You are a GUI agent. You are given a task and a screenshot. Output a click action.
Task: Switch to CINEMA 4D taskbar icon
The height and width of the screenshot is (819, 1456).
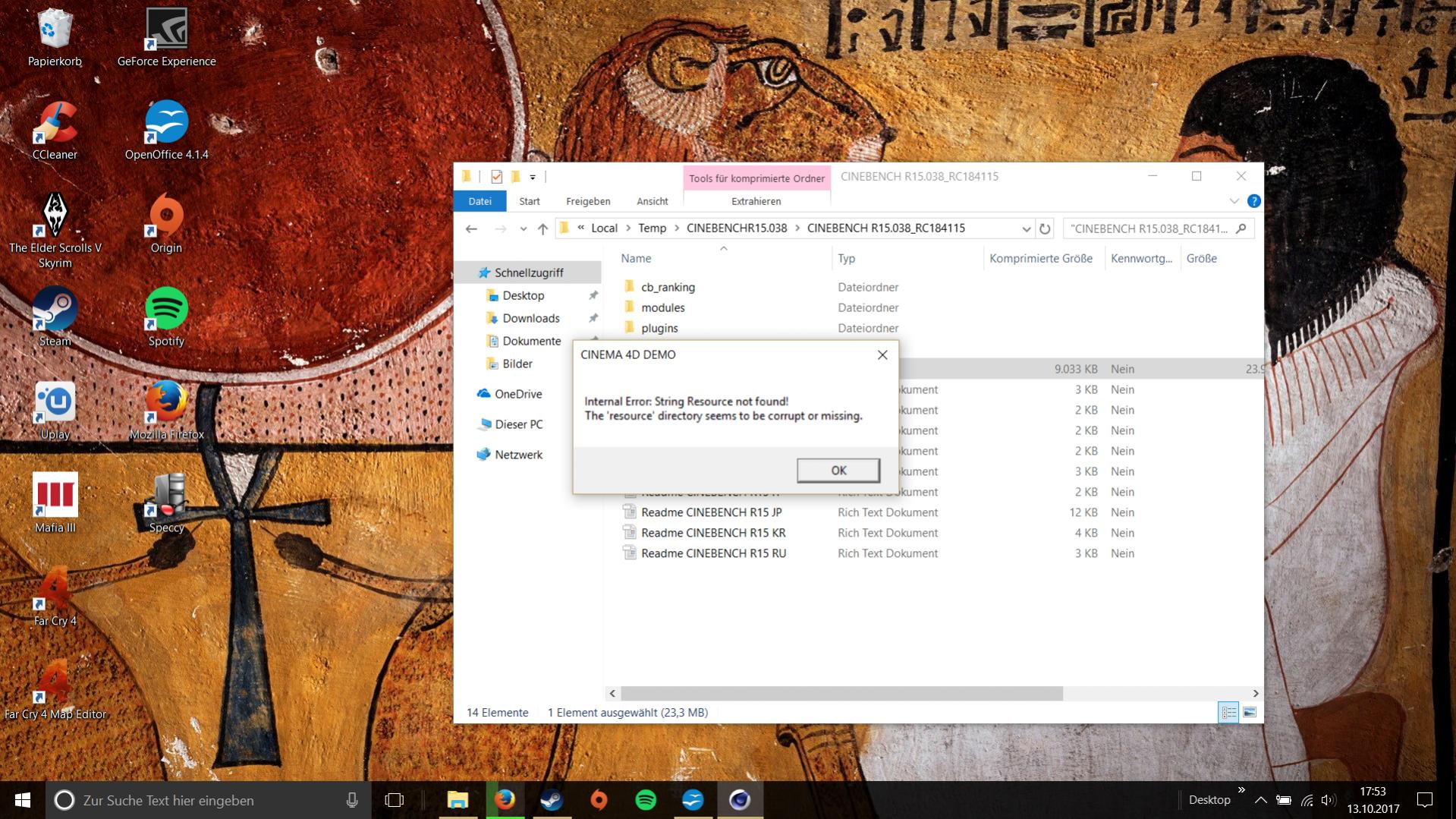coord(740,800)
